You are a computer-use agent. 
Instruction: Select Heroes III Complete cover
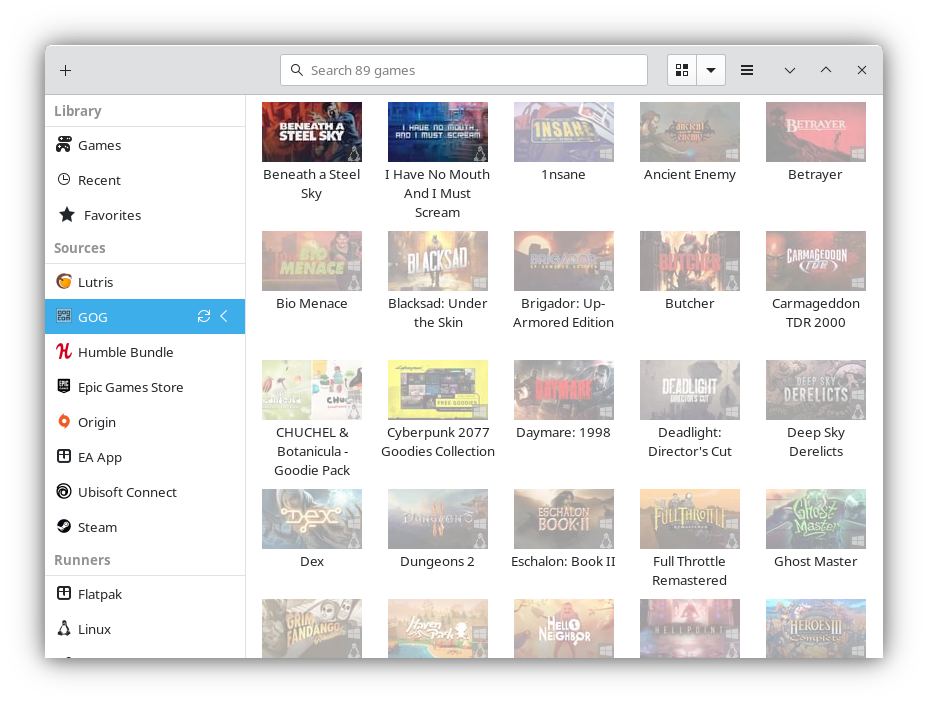point(816,628)
